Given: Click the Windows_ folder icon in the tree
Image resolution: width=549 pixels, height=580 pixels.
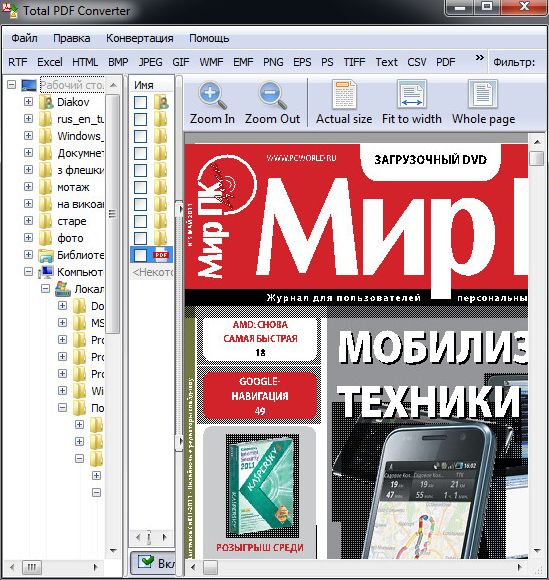Looking at the screenshot, I should (x=46, y=136).
